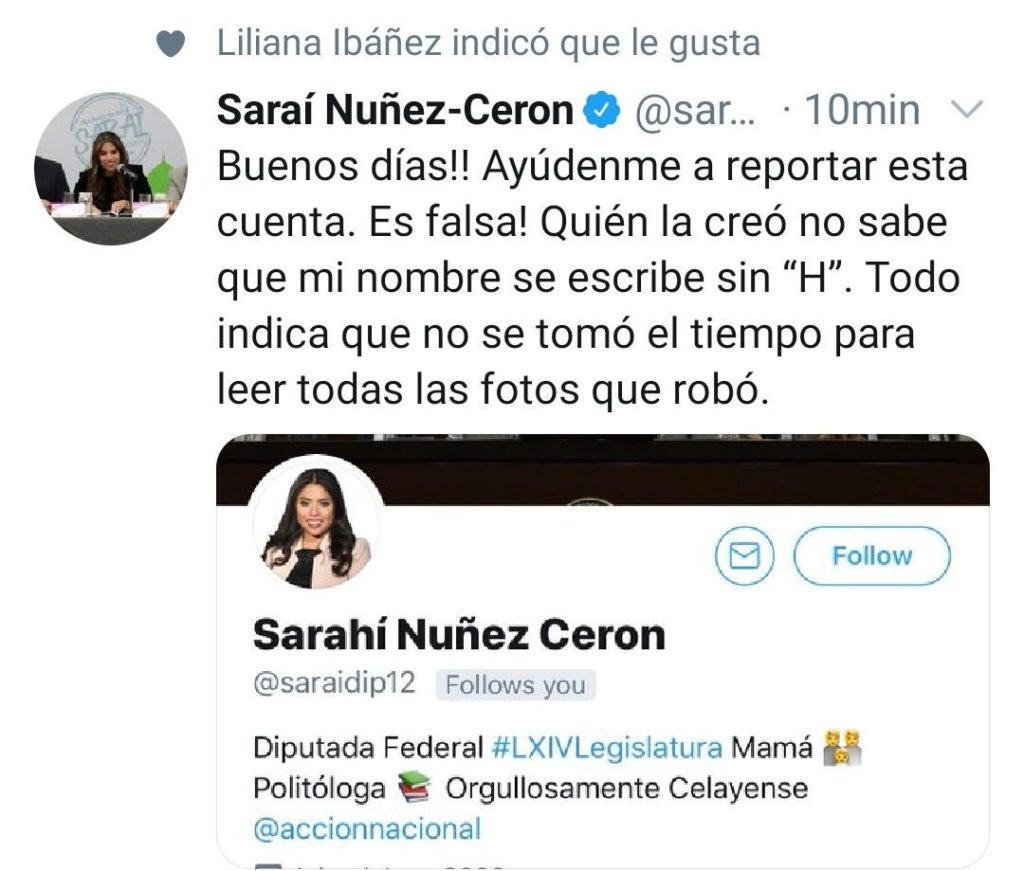The height and width of the screenshot is (871, 1024).
Task: Click the Follows you badge
Action: [515, 685]
